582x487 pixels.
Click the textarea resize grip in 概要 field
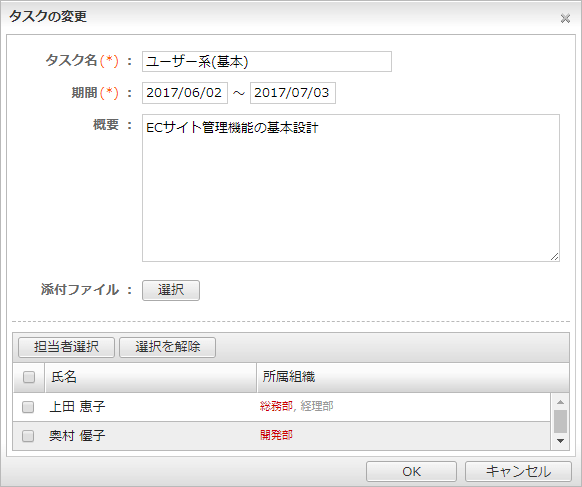coord(555,256)
